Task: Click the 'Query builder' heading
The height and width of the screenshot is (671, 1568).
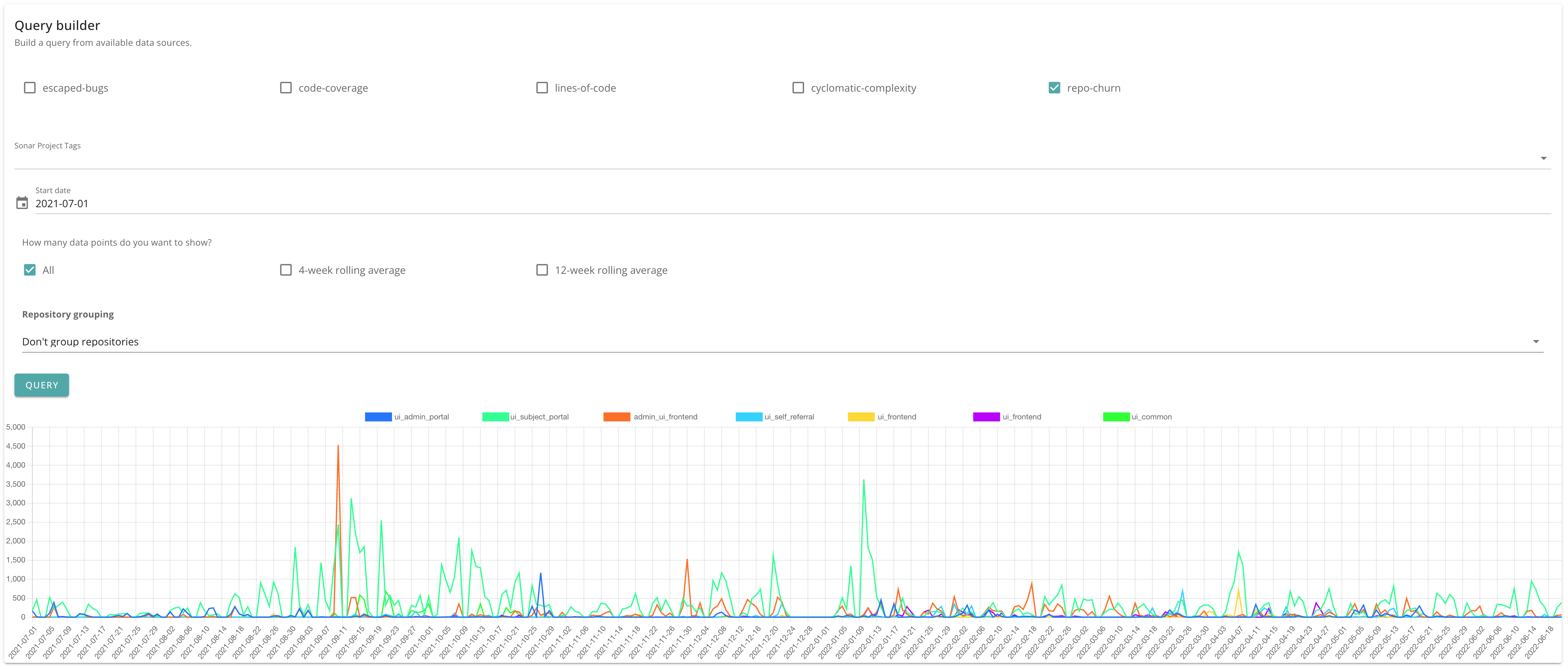Action: 57,26
